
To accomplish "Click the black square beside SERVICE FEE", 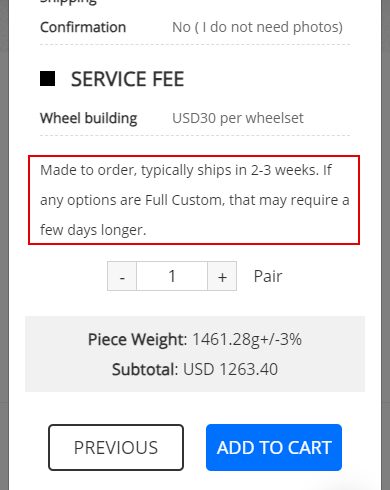I will click(47, 79).
